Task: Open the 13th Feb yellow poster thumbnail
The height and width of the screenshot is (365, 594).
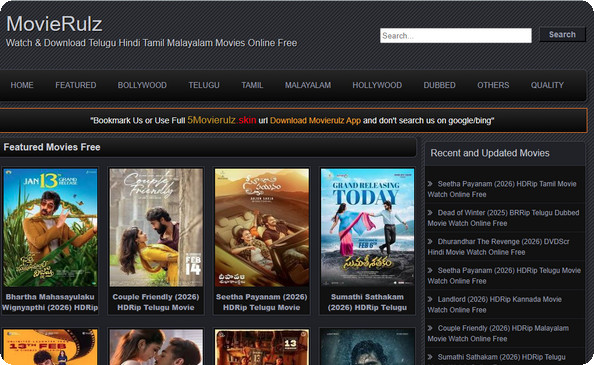Action: pos(50,347)
